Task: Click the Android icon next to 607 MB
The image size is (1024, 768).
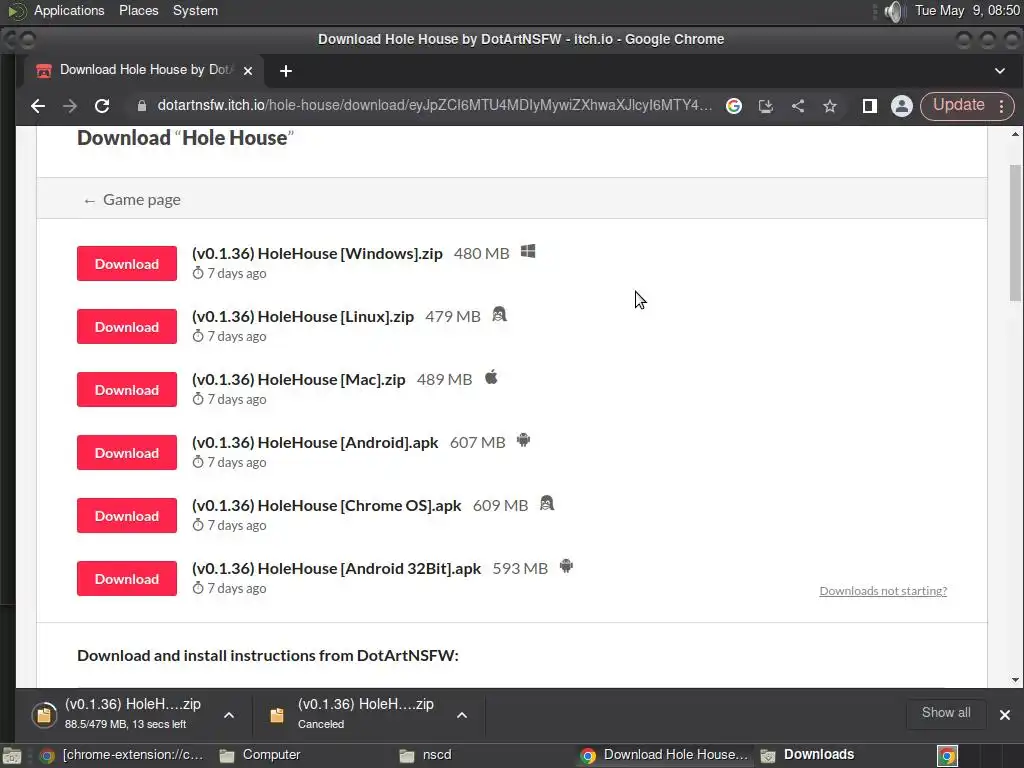Action: point(523,440)
